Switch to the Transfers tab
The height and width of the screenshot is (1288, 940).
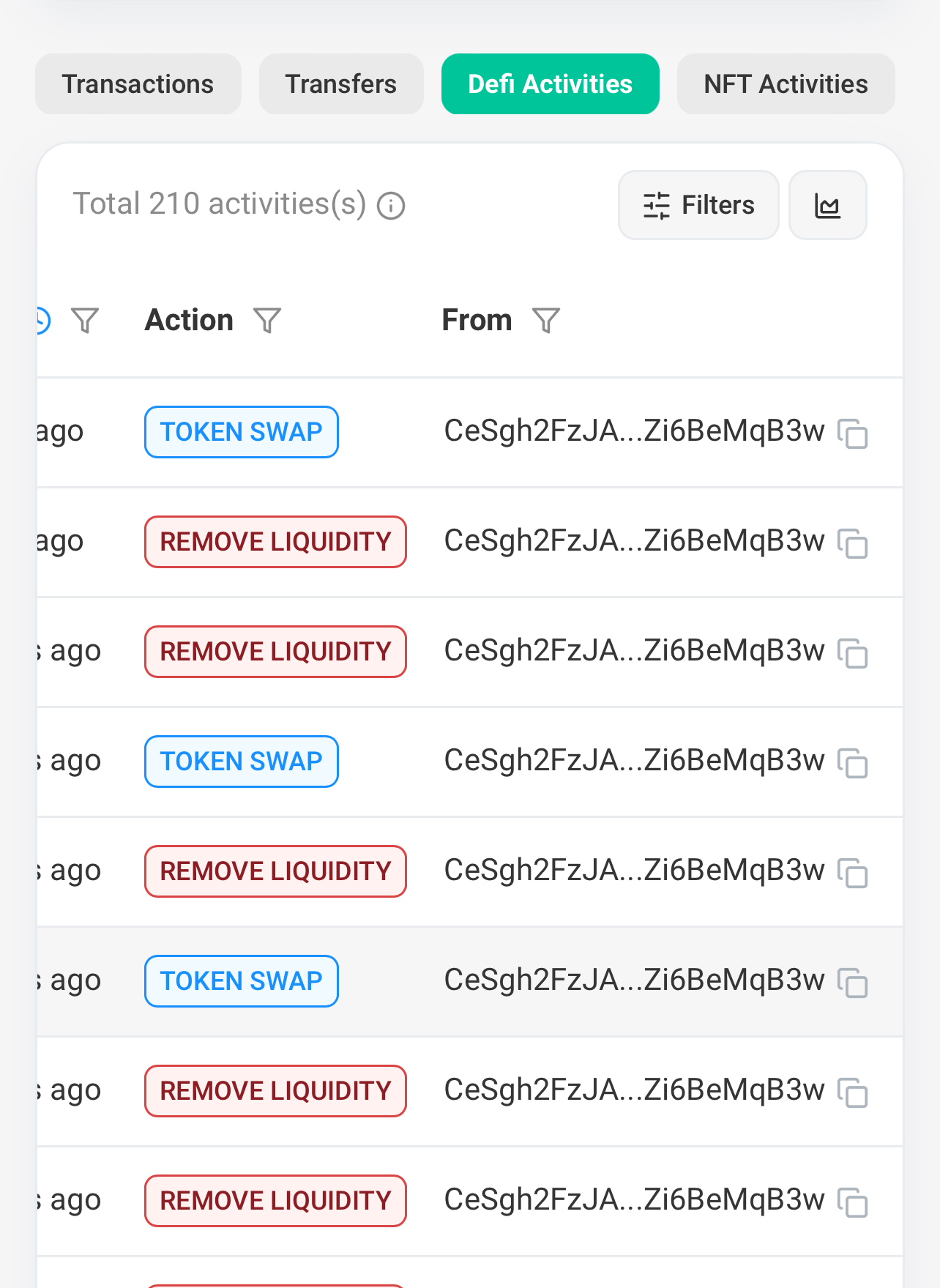(341, 84)
